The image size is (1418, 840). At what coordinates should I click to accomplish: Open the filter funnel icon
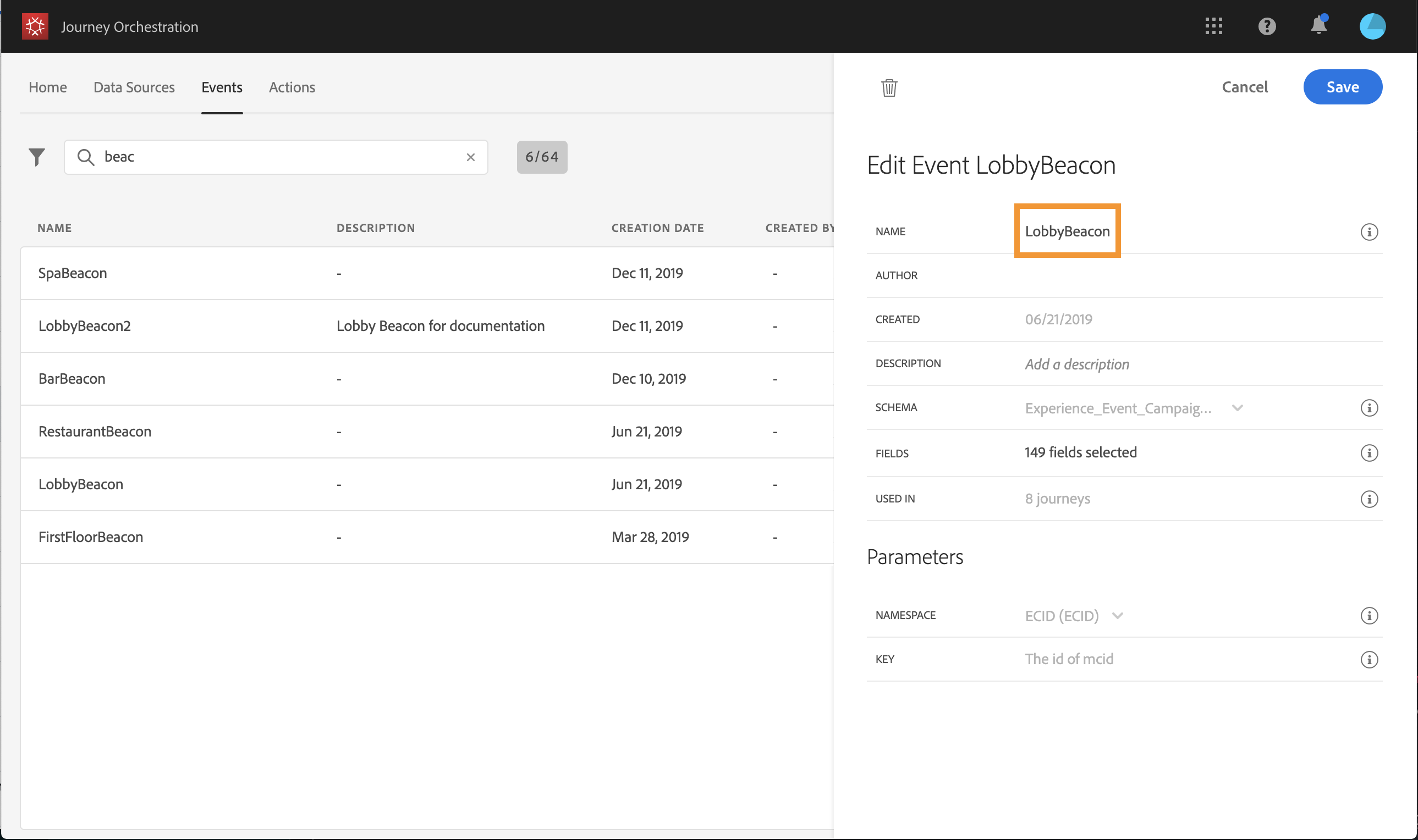click(x=37, y=157)
